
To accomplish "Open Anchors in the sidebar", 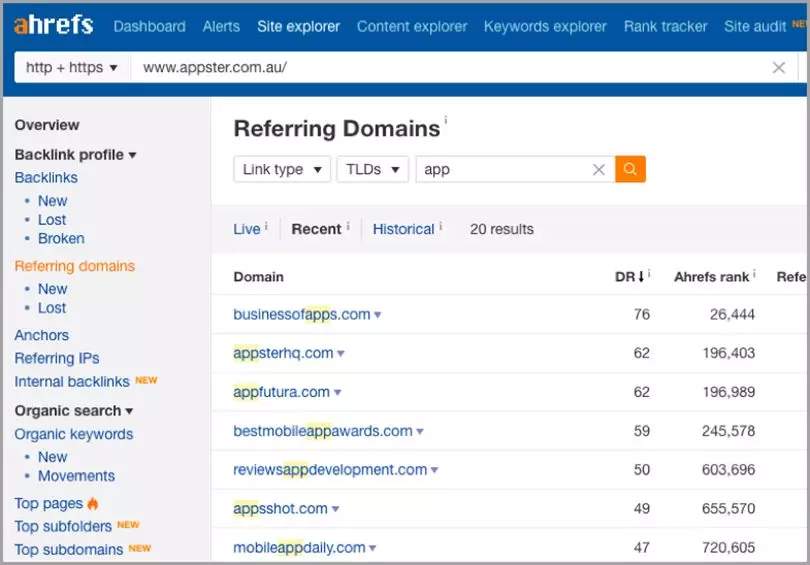I will 41,335.
